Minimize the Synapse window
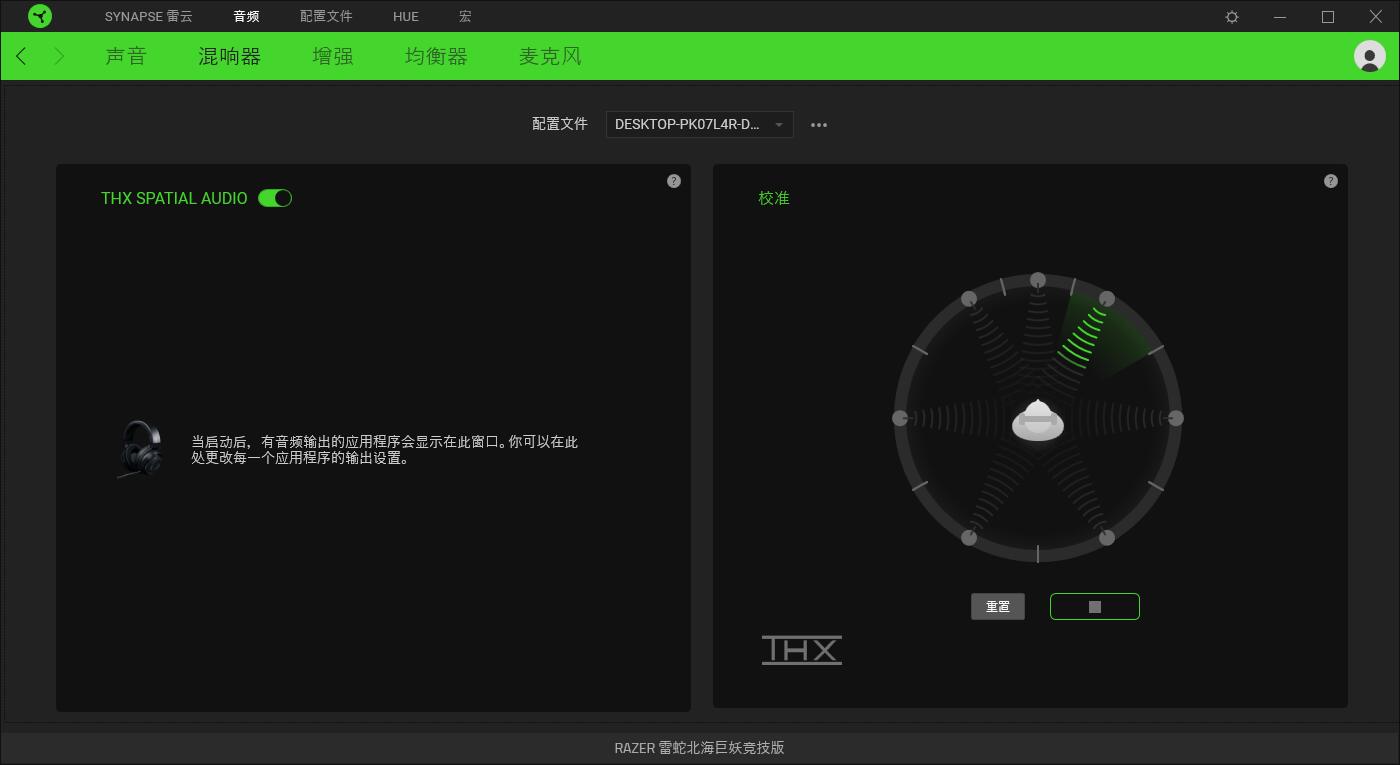 [x=1280, y=17]
